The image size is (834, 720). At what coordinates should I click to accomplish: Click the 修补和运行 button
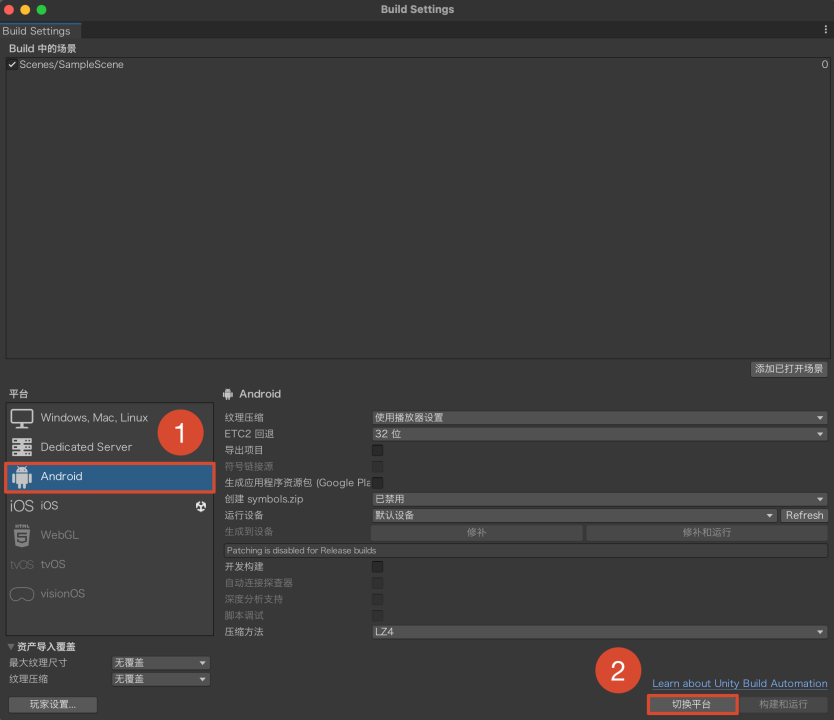[706, 532]
